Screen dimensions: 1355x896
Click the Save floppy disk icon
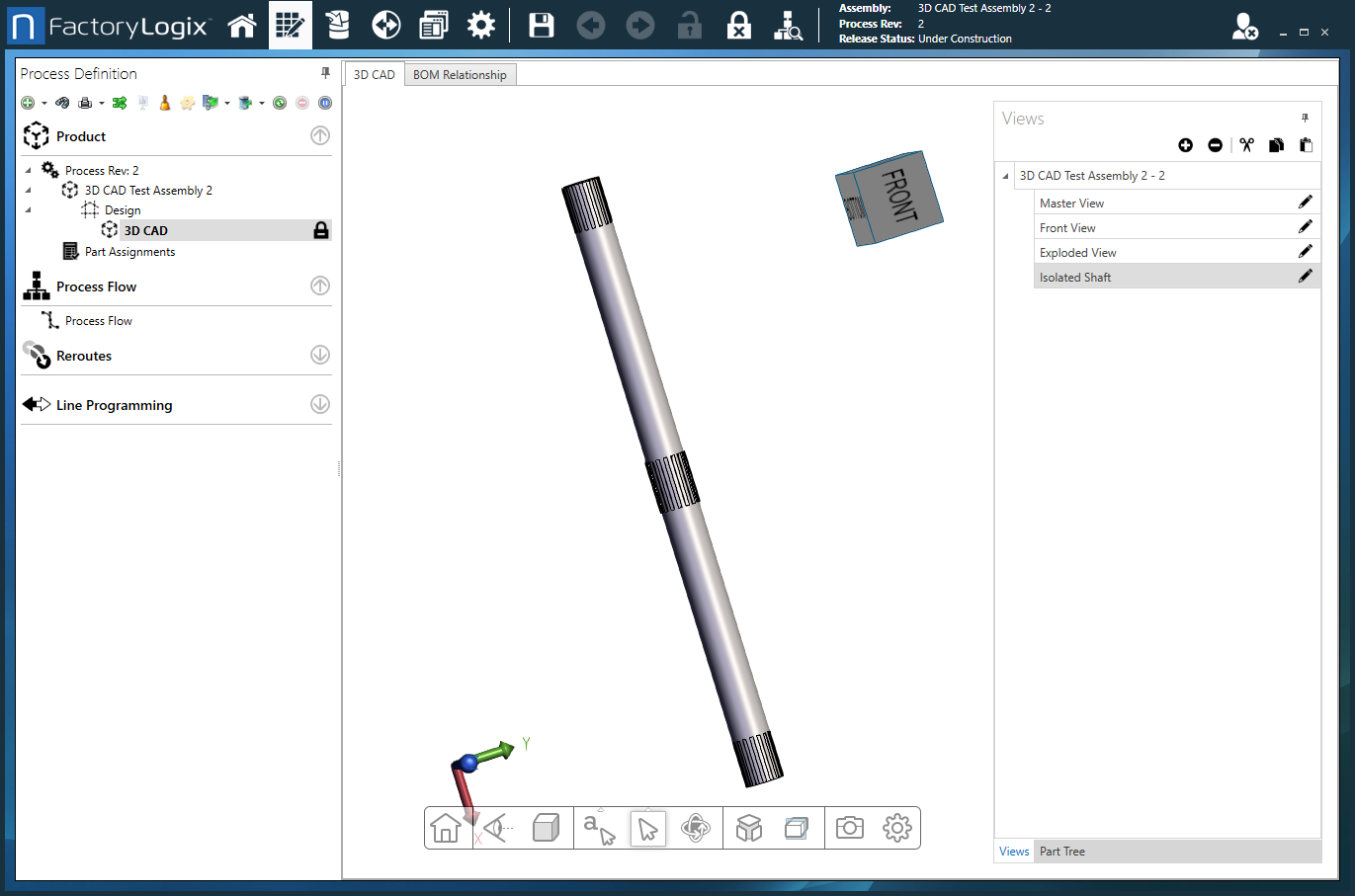pyautogui.click(x=542, y=26)
